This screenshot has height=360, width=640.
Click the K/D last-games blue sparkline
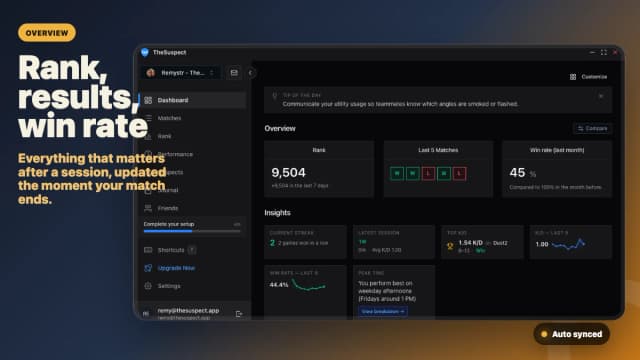point(569,244)
